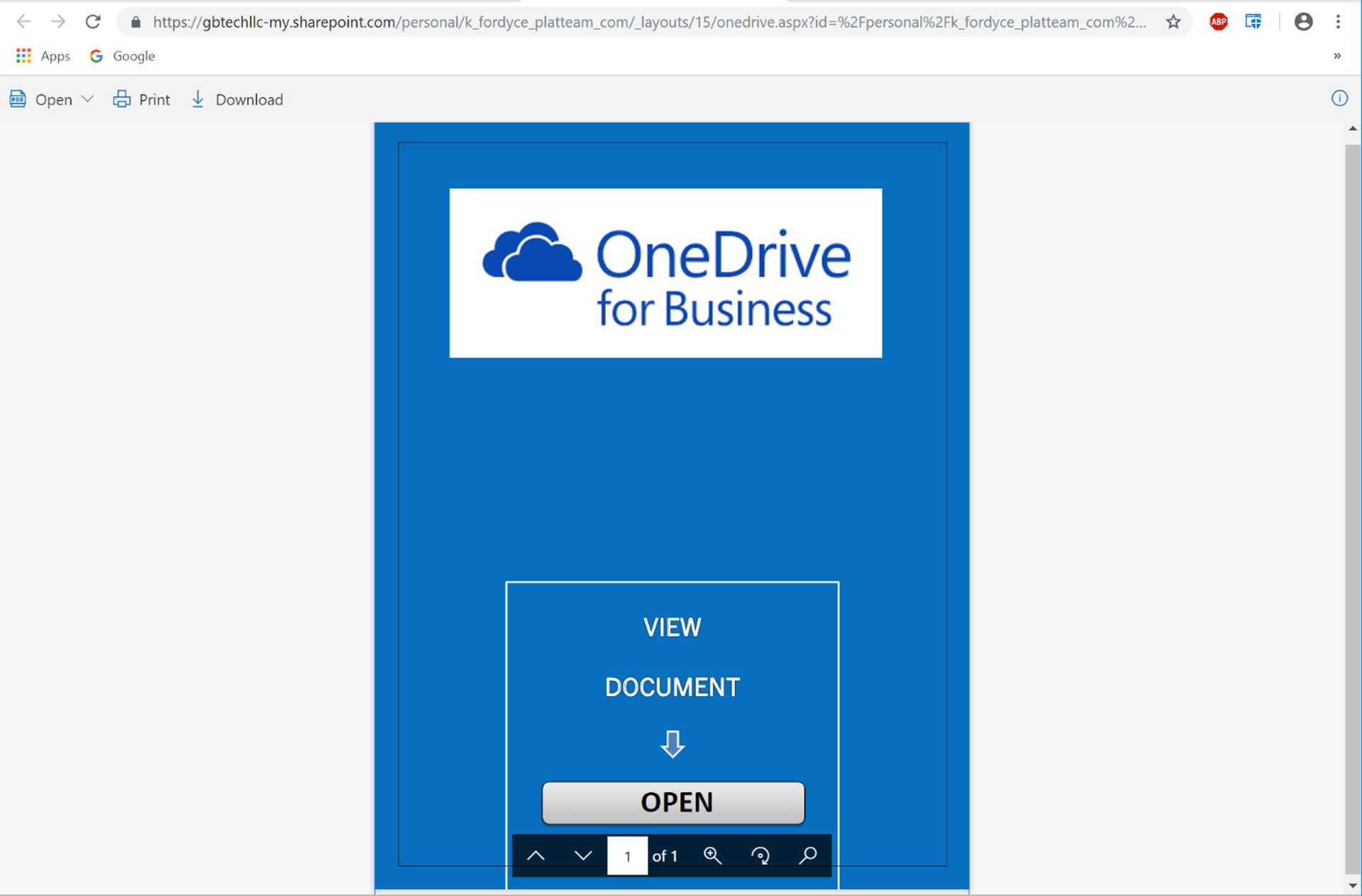
Task: Click the padlock site security icon
Action: pos(135,23)
